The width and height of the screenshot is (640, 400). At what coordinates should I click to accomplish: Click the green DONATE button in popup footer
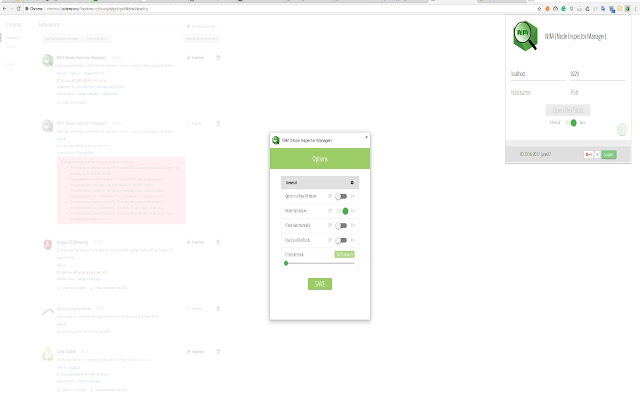(609, 155)
